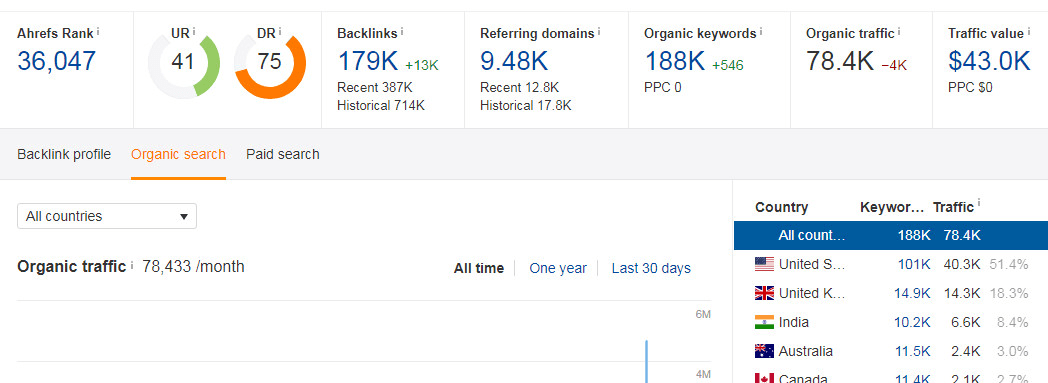Click the United Kingdom flag icon
1048x383 pixels.
click(x=764, y=293)
